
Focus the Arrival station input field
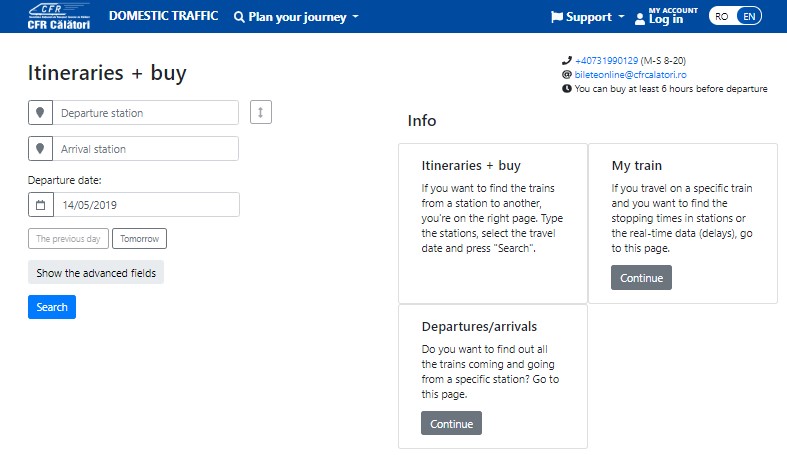pyautogui.click(x=146, y=148)
